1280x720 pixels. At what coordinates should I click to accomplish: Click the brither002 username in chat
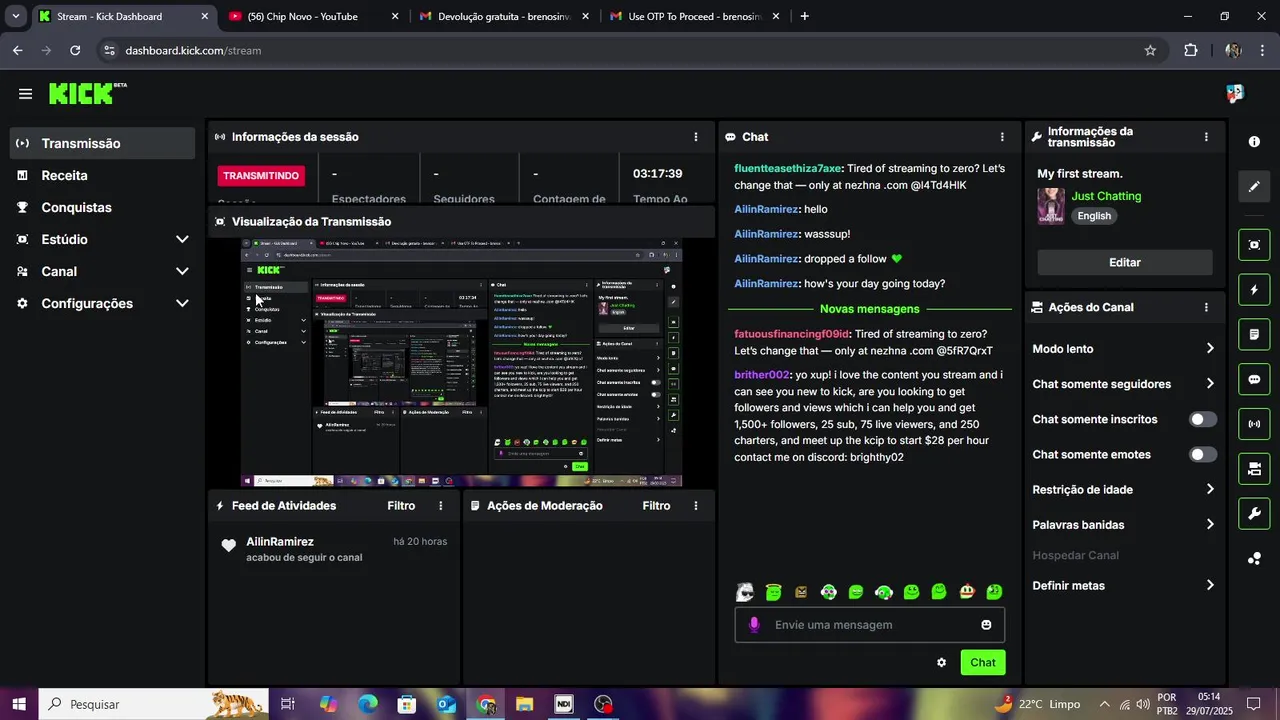point(762,375)
